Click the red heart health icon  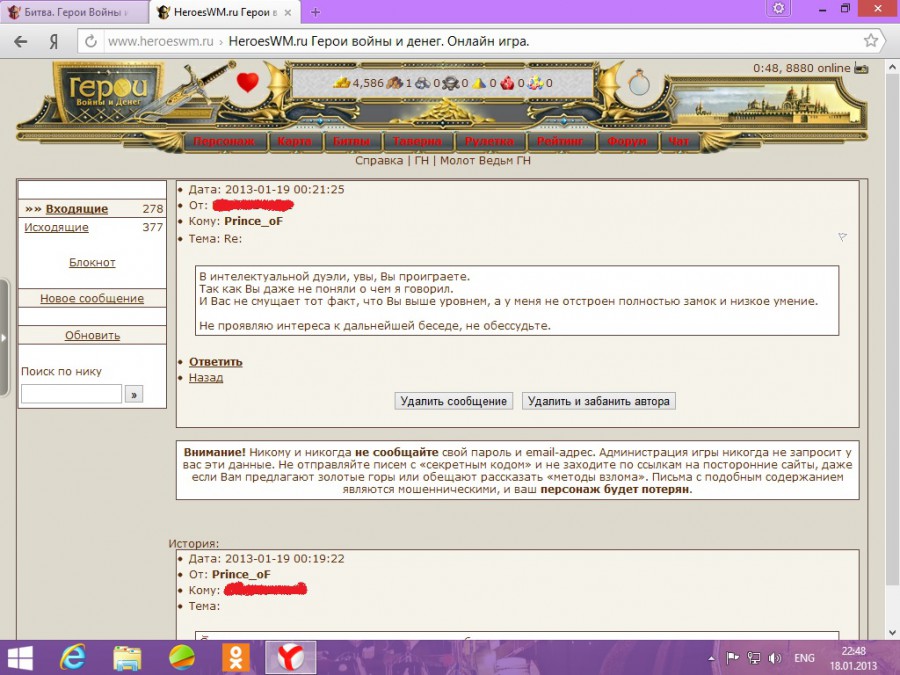tap(247, 83)
